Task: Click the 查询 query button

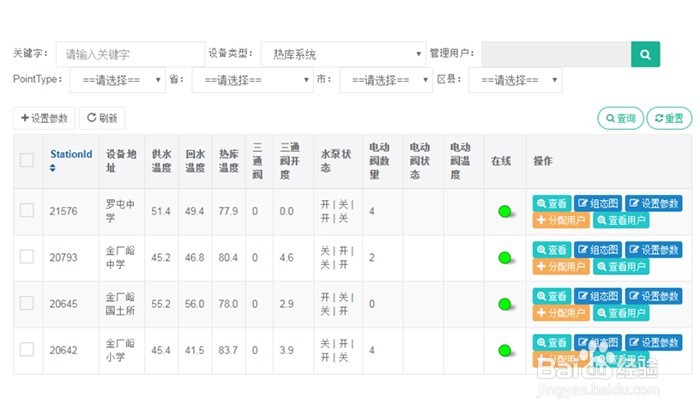Action: (621, 118)
